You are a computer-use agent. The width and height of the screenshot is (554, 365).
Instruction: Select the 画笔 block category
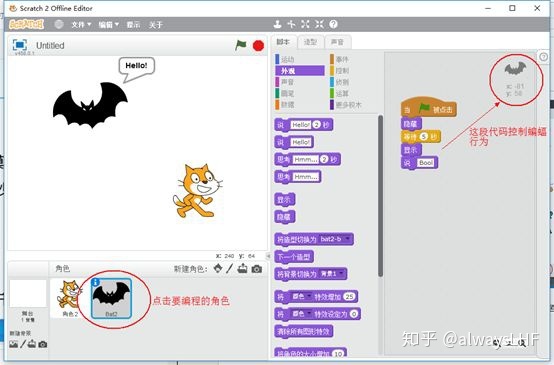300,93
